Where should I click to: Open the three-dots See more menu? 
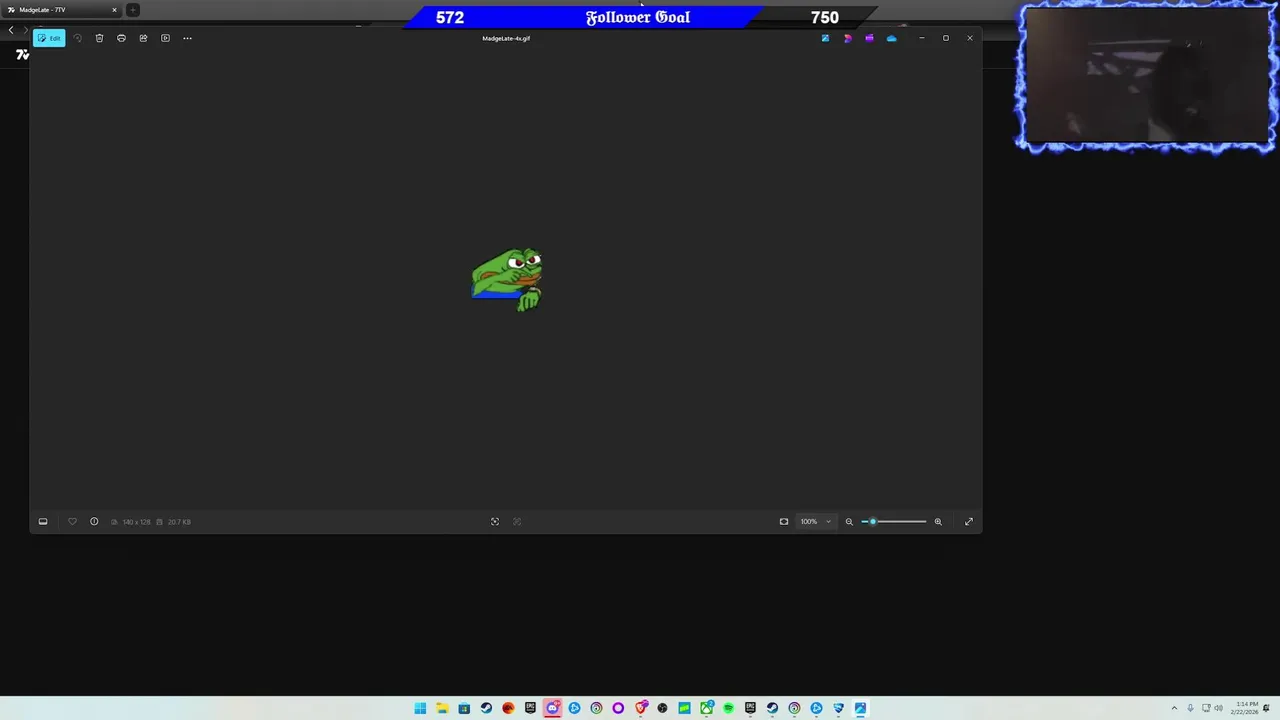[x=187, y=38]
